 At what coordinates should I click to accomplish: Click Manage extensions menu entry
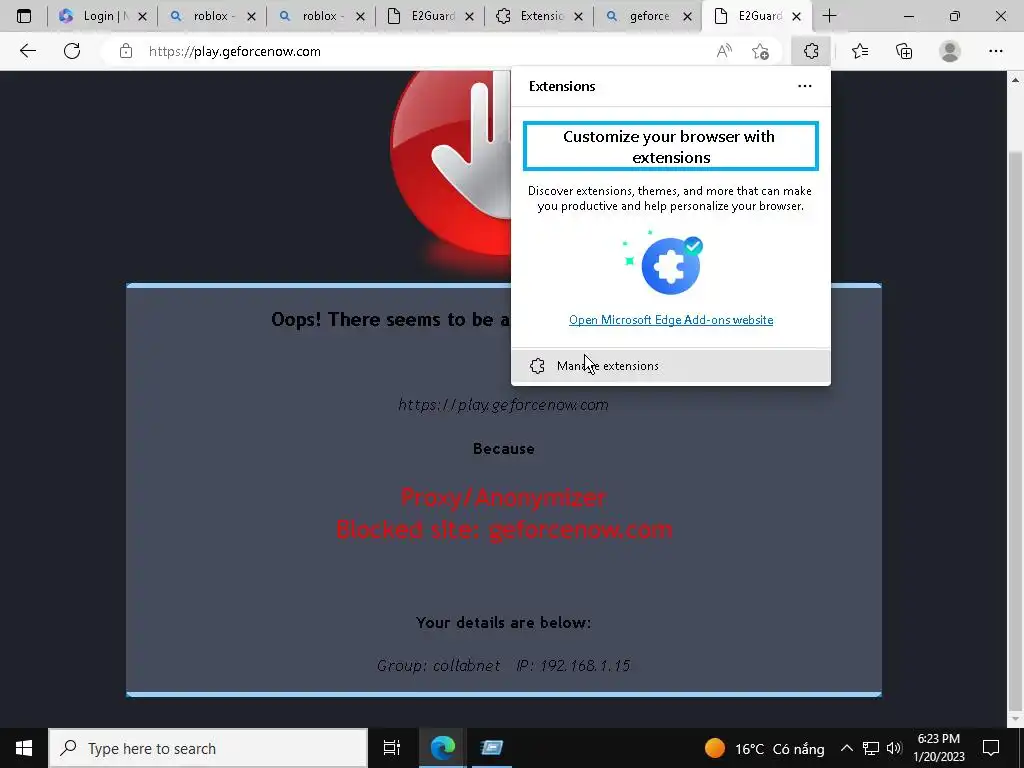coord(671,366)
